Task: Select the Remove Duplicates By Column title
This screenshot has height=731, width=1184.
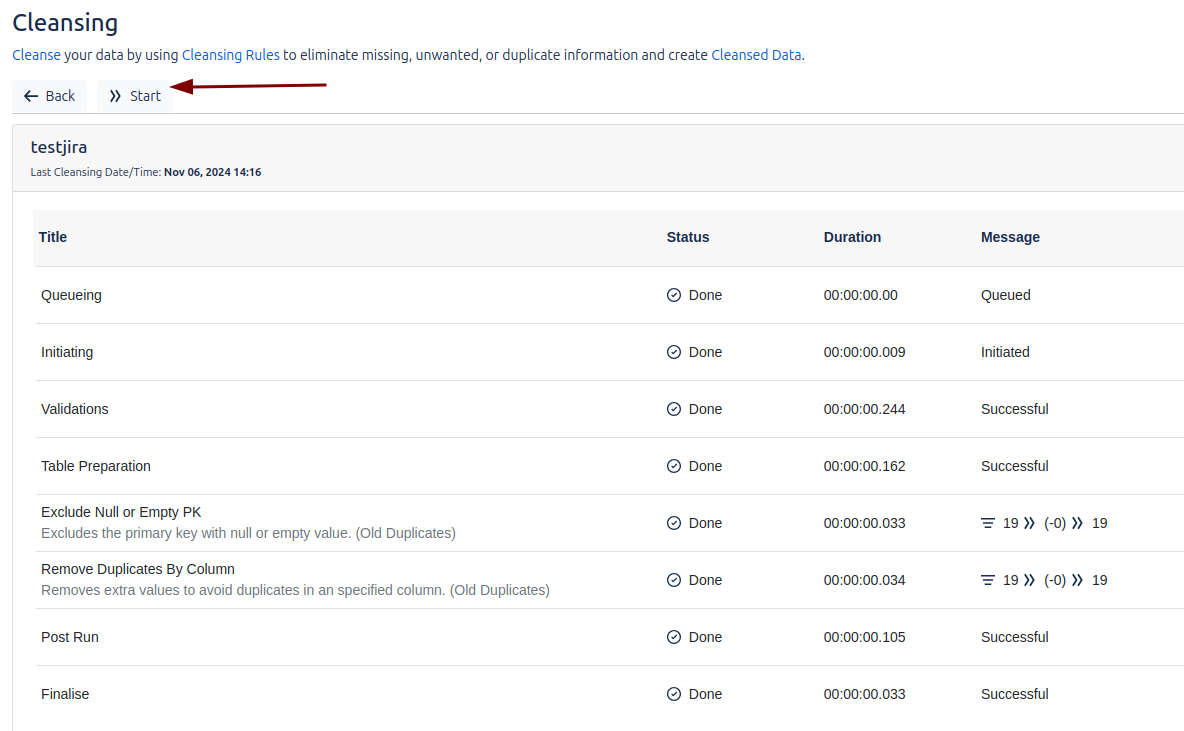Action: (138, 569)
